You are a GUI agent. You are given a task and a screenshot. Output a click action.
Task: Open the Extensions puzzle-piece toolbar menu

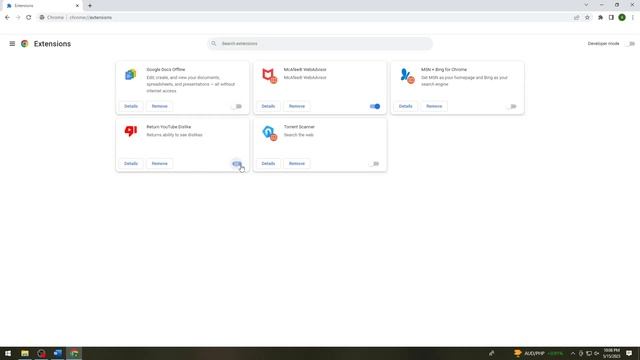click(x=600, y=18)
